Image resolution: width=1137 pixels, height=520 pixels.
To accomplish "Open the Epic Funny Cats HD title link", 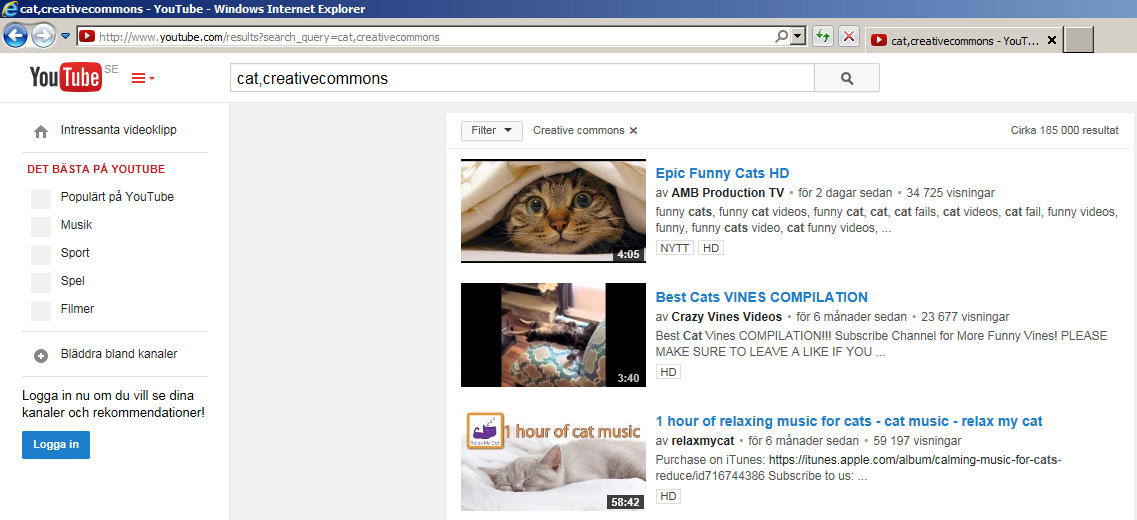I will (x=722, y=173).
